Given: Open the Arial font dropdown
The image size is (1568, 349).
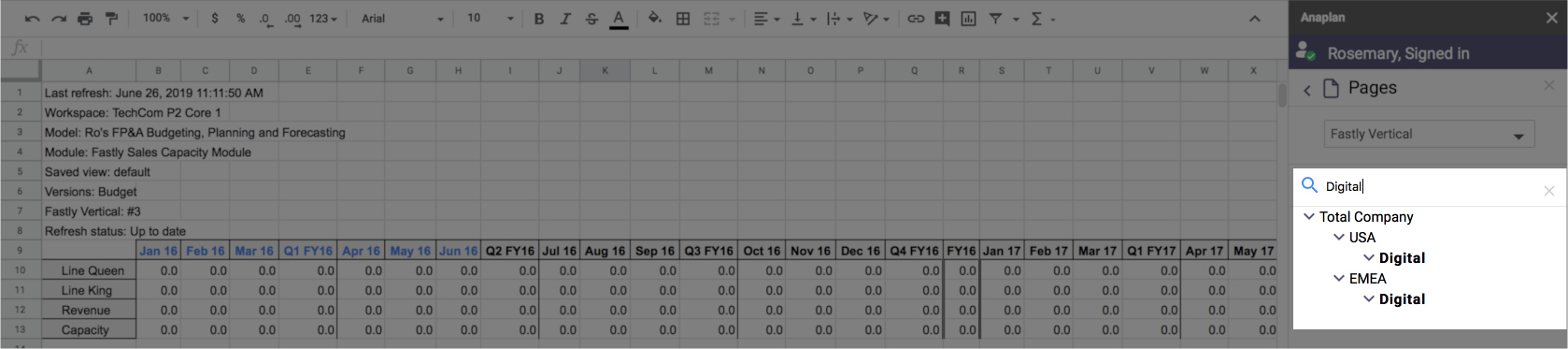Looking at the screenshot, I should click(x=402, y=19).
